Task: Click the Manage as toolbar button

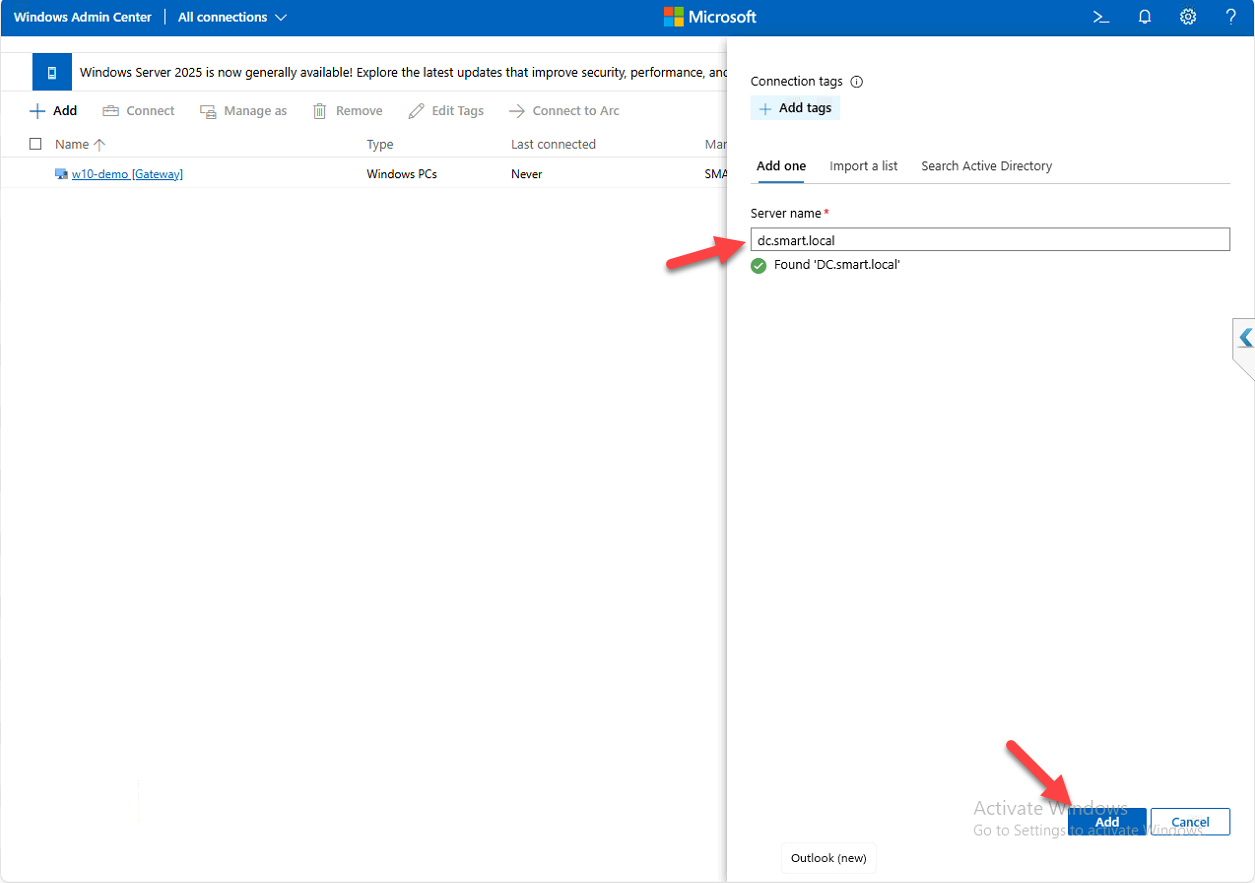Action: coord(243,111)
